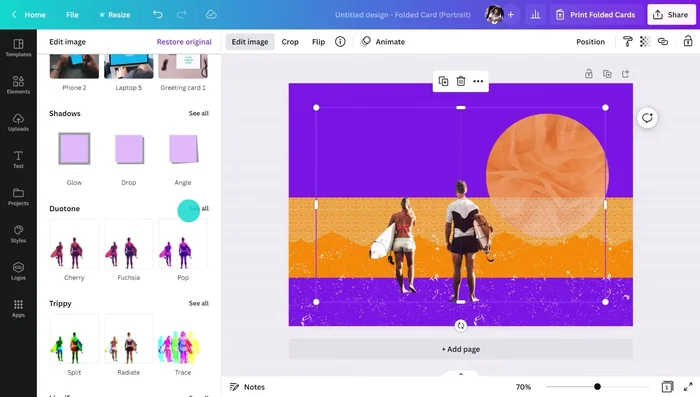Open the Text sidebar panel
Viewport: 700px width, 397px height.
(18, 159)
